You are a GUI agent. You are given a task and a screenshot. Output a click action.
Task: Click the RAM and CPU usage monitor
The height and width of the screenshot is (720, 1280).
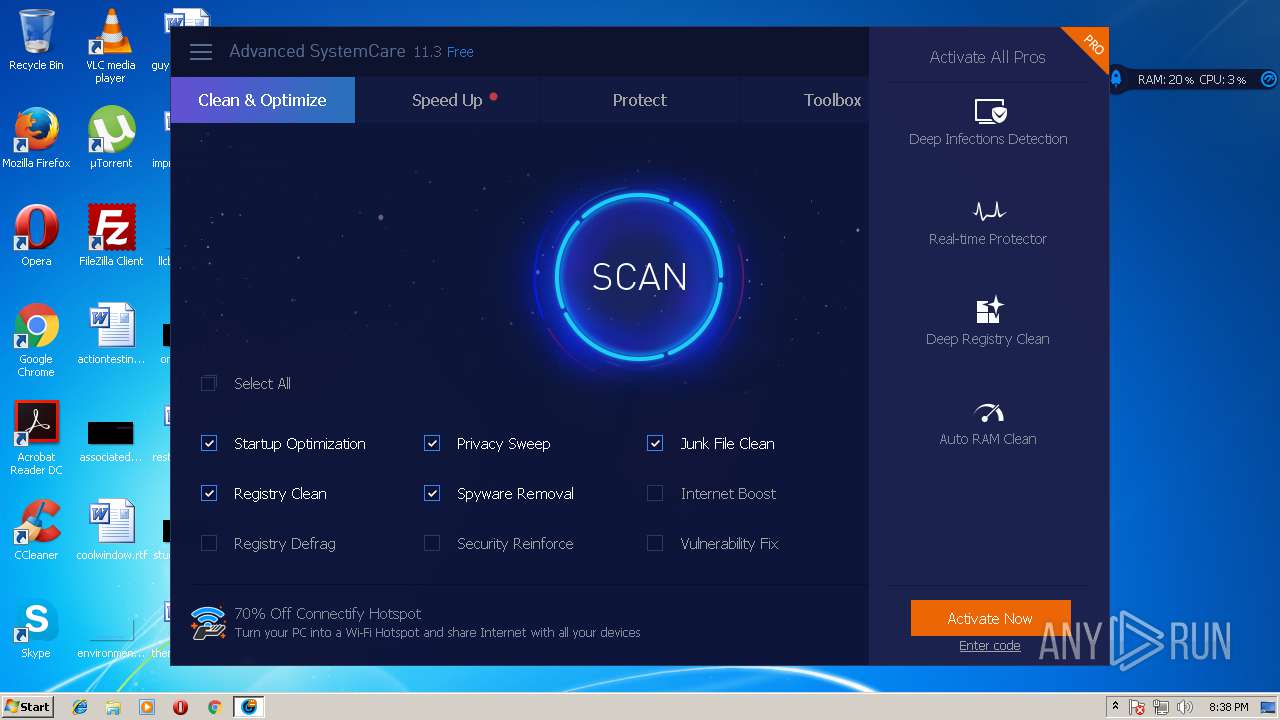[1192, 79]
